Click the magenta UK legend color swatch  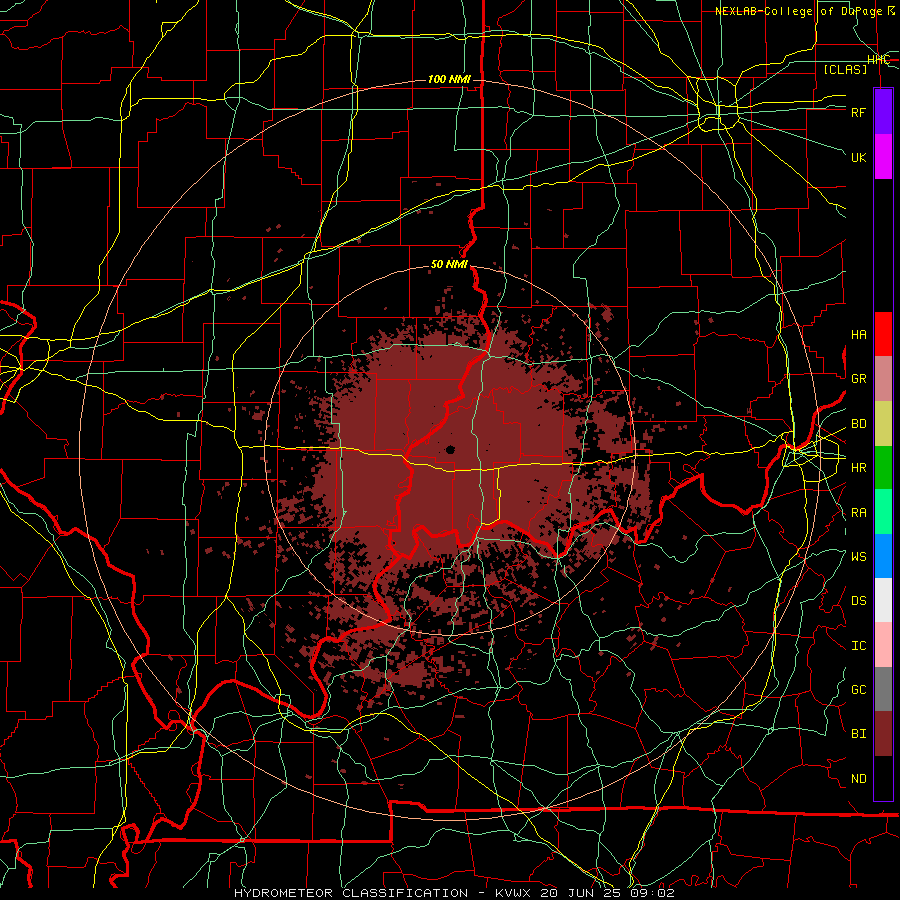883,157
